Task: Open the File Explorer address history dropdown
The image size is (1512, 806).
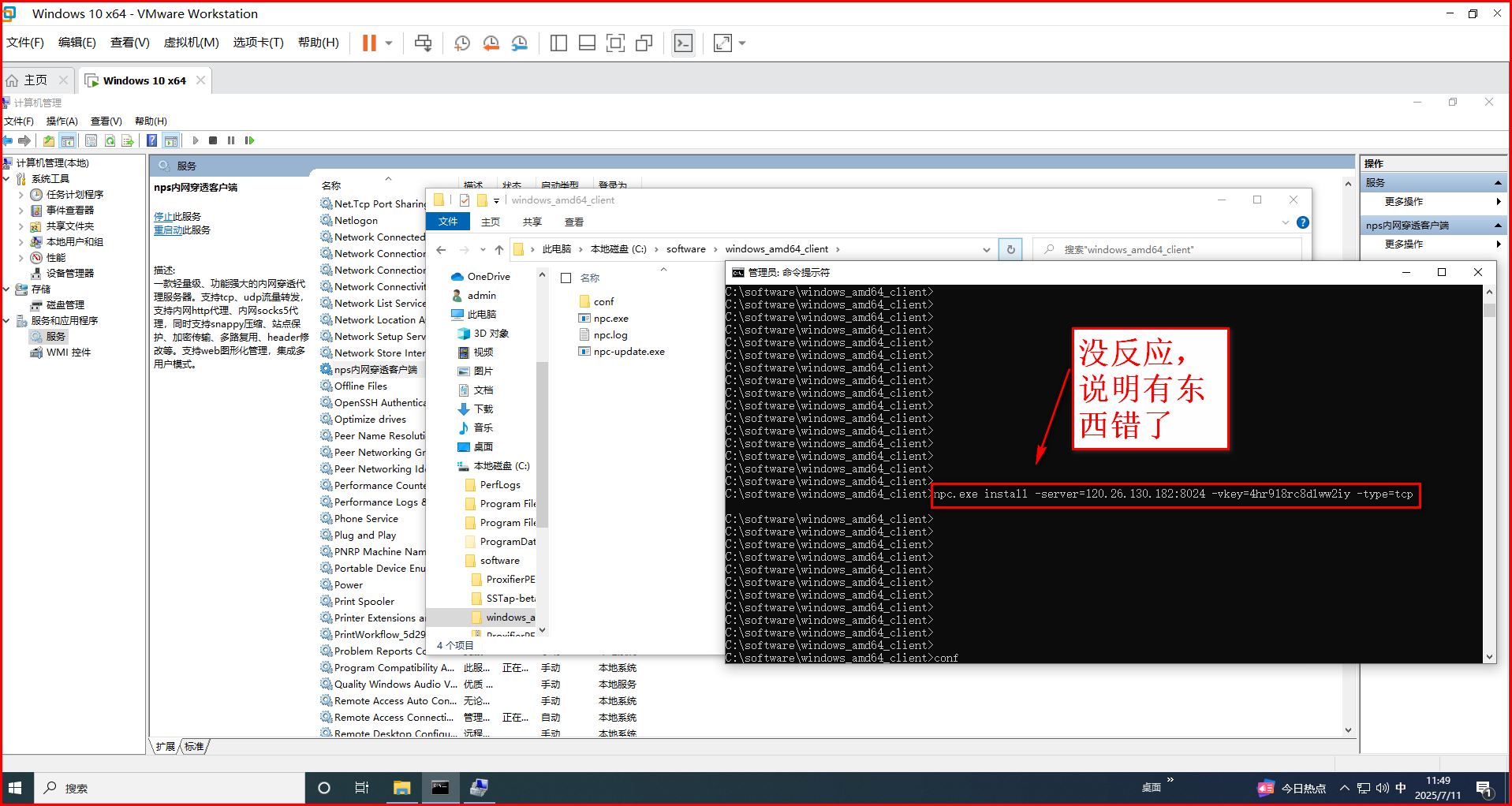Action: pos(986,249)
